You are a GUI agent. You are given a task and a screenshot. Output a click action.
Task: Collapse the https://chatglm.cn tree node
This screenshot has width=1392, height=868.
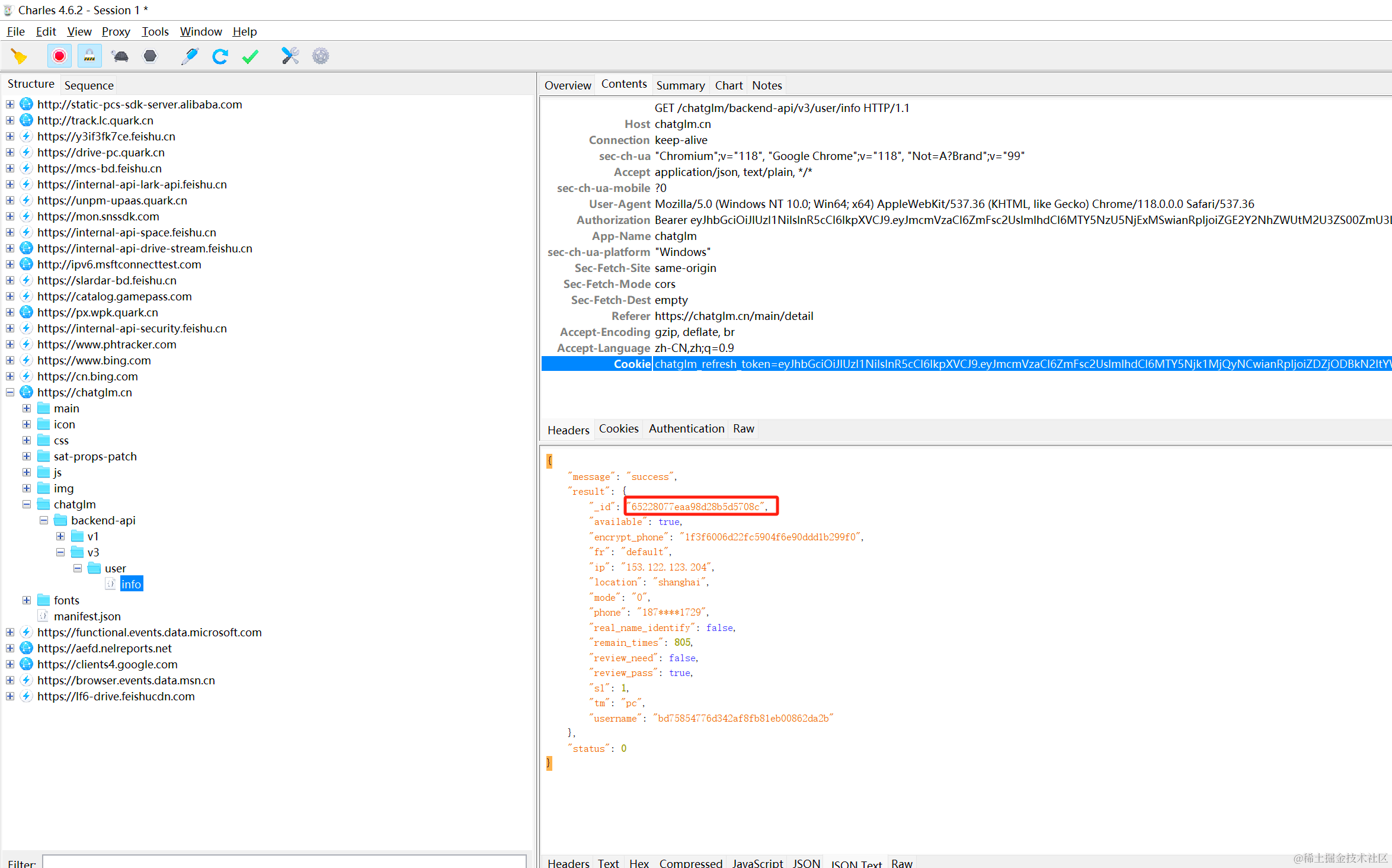[10, 392]
